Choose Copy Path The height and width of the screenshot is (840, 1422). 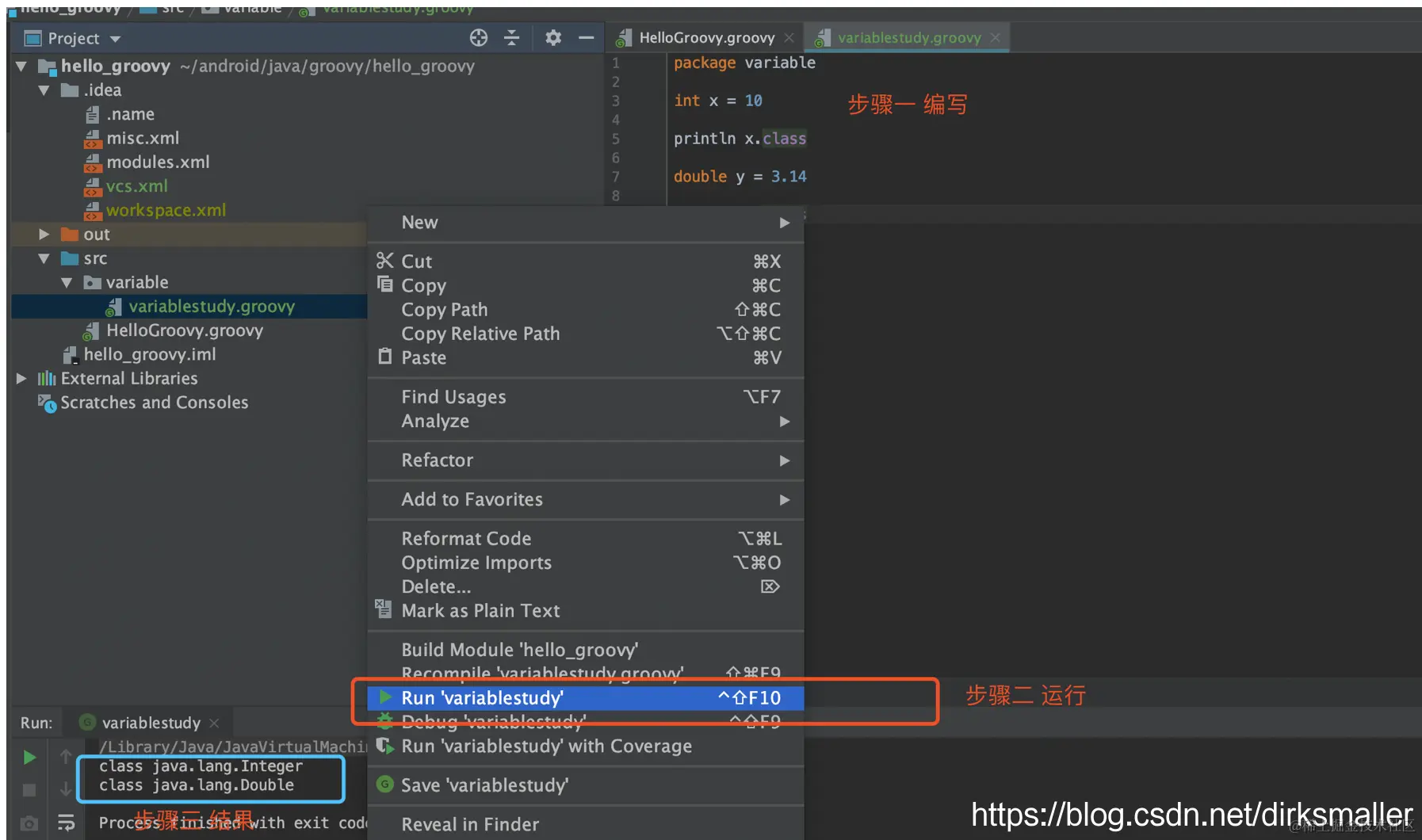(x=586, y=310)
